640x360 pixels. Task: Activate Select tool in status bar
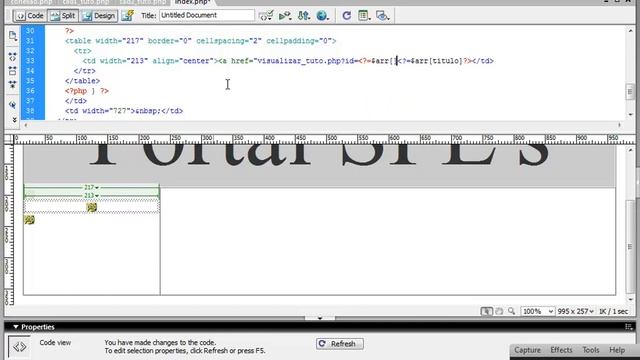(487, 311)
